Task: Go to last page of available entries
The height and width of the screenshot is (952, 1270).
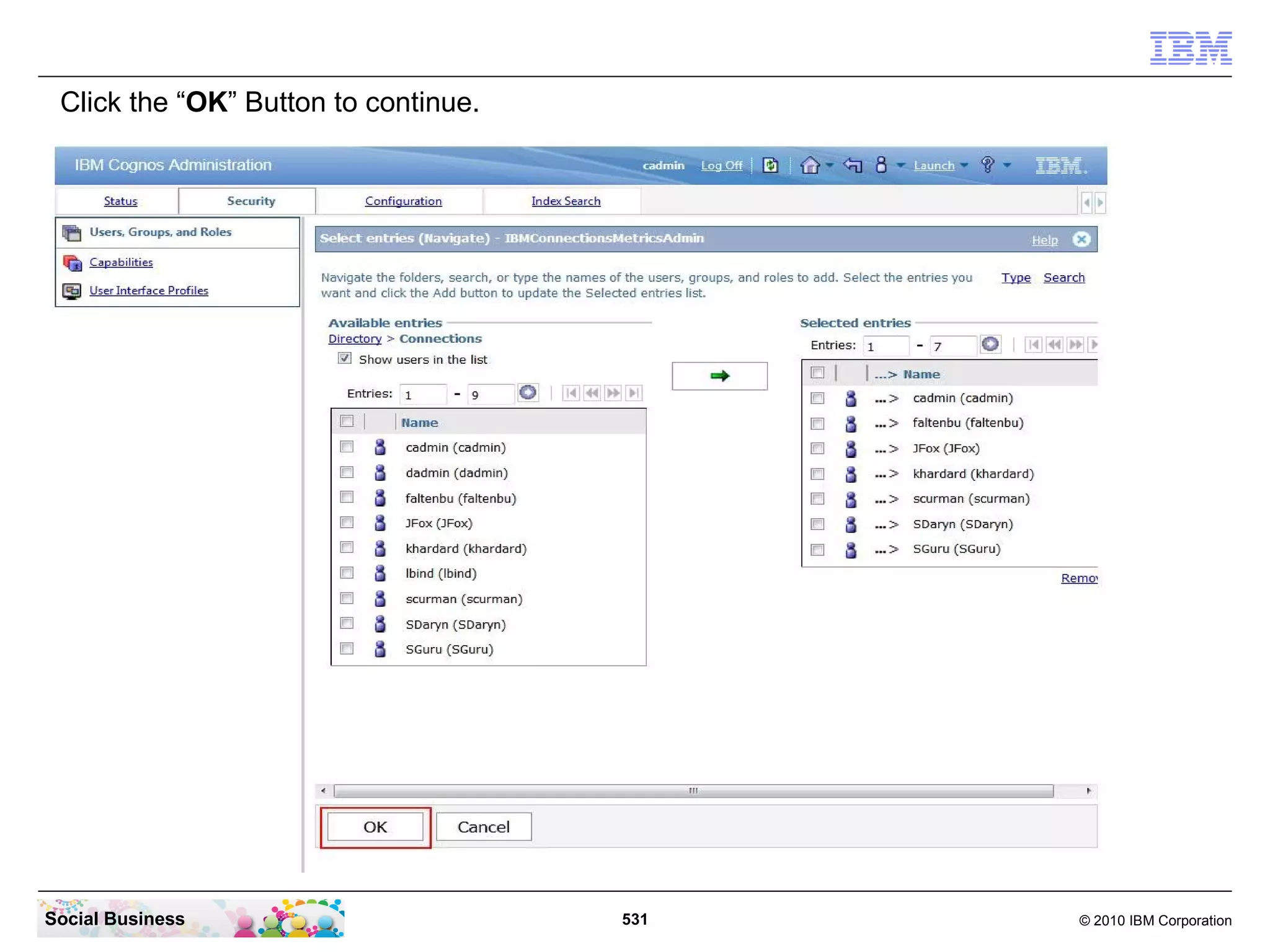Action: [x=634, y=393]
